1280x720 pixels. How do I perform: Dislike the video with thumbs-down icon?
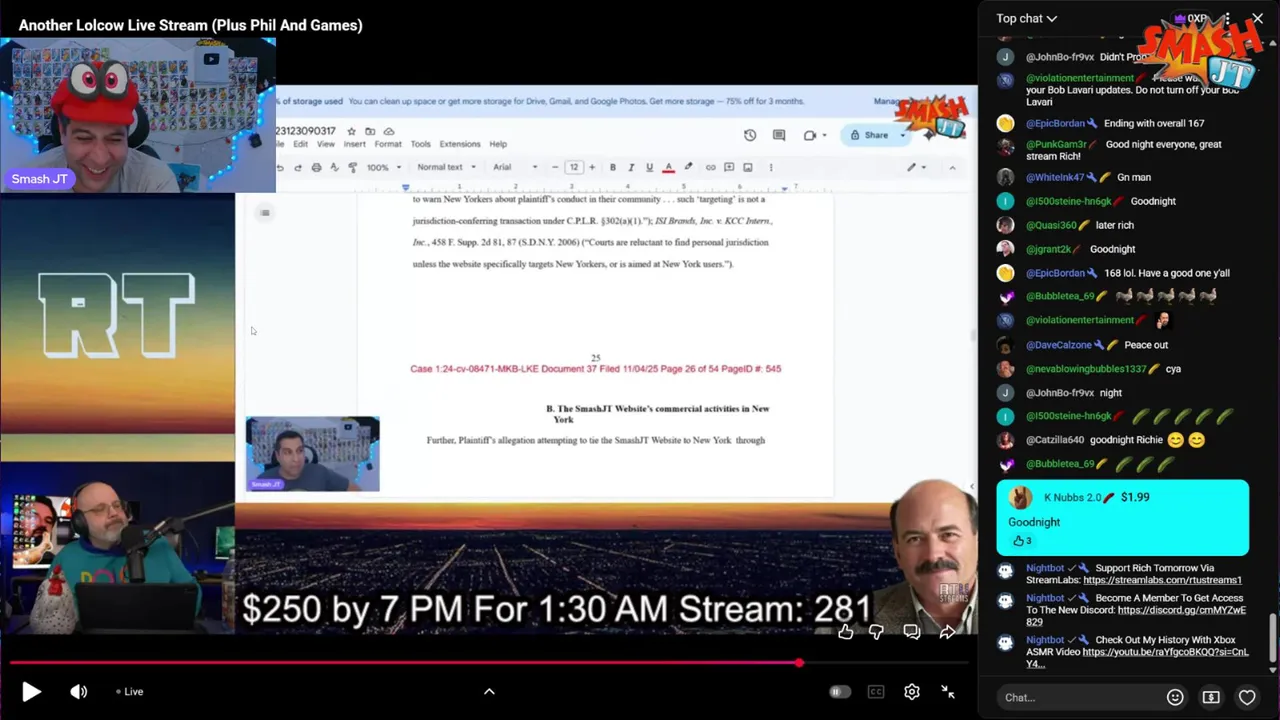[x=877, y=631]
